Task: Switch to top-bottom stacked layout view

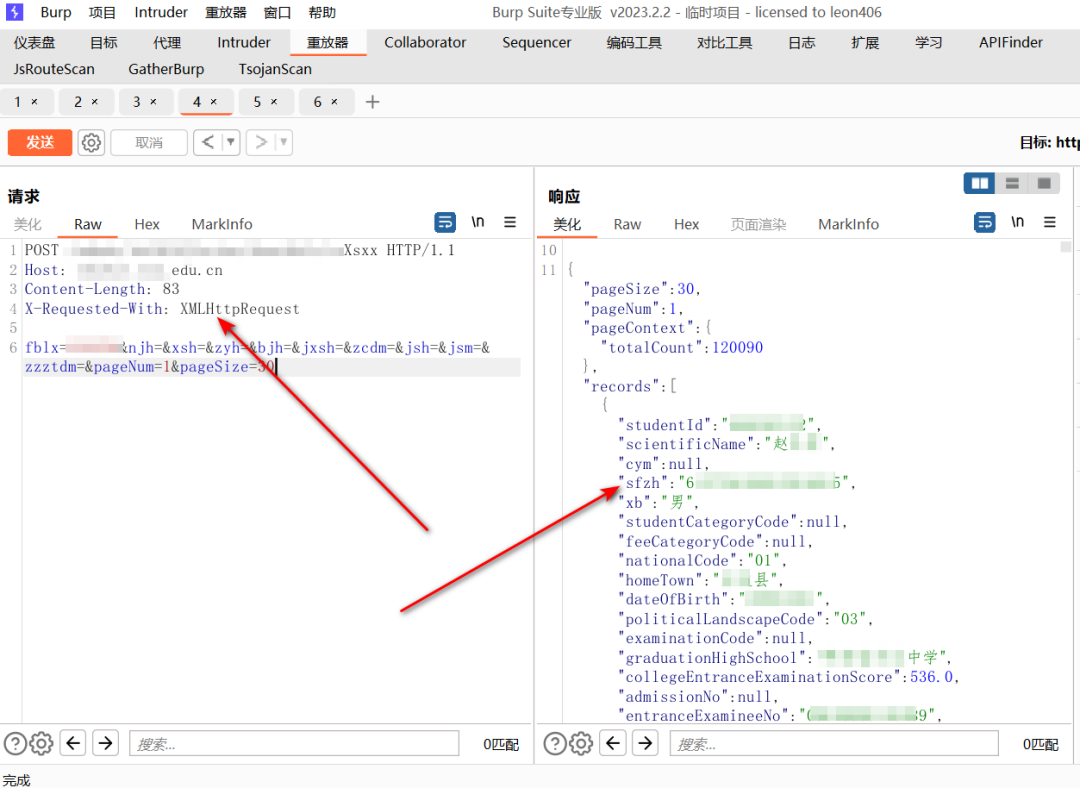Action: 1012,183
